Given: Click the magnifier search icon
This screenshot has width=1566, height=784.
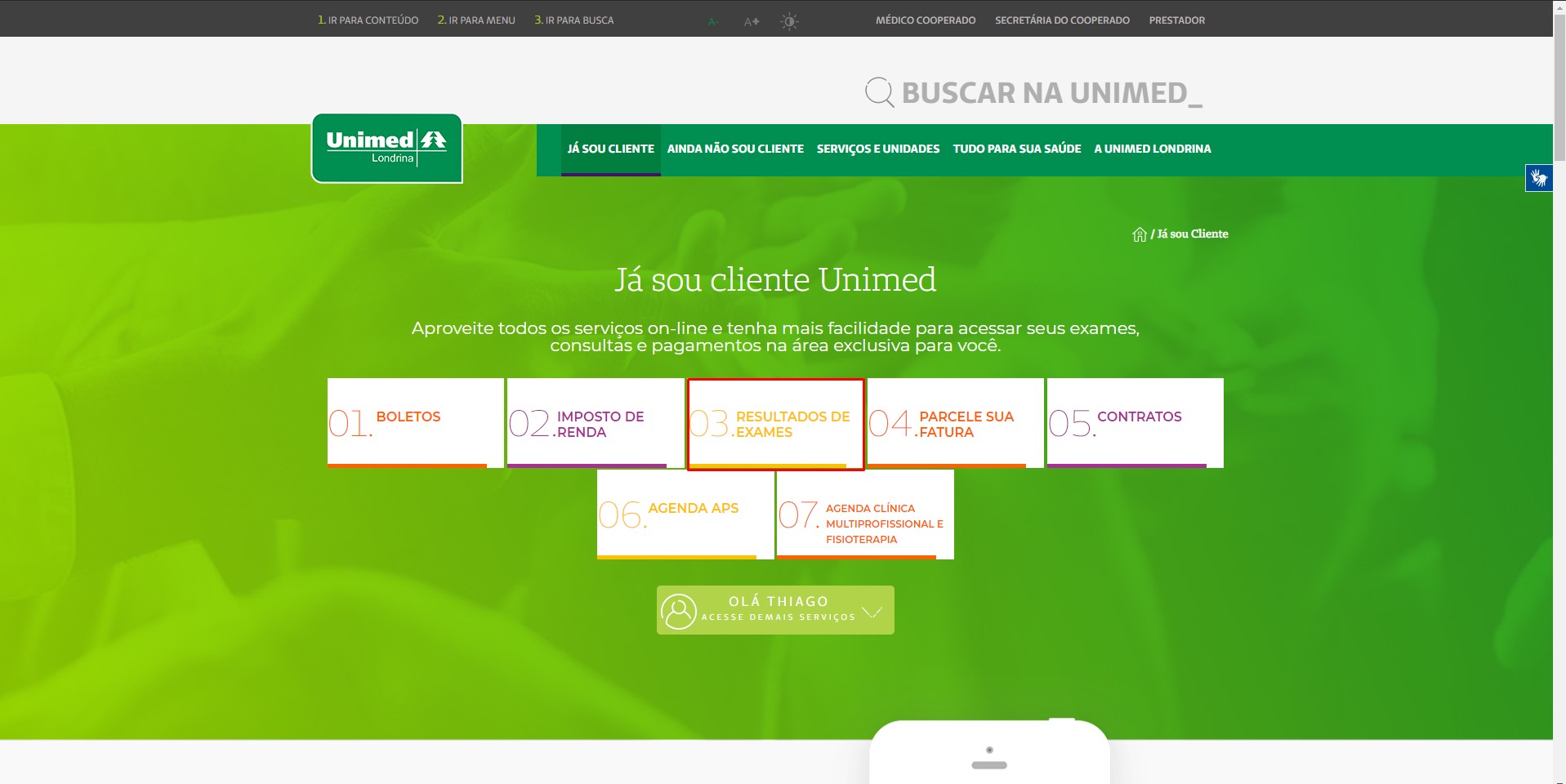Looking at the screenshot, I should (879, 92).
